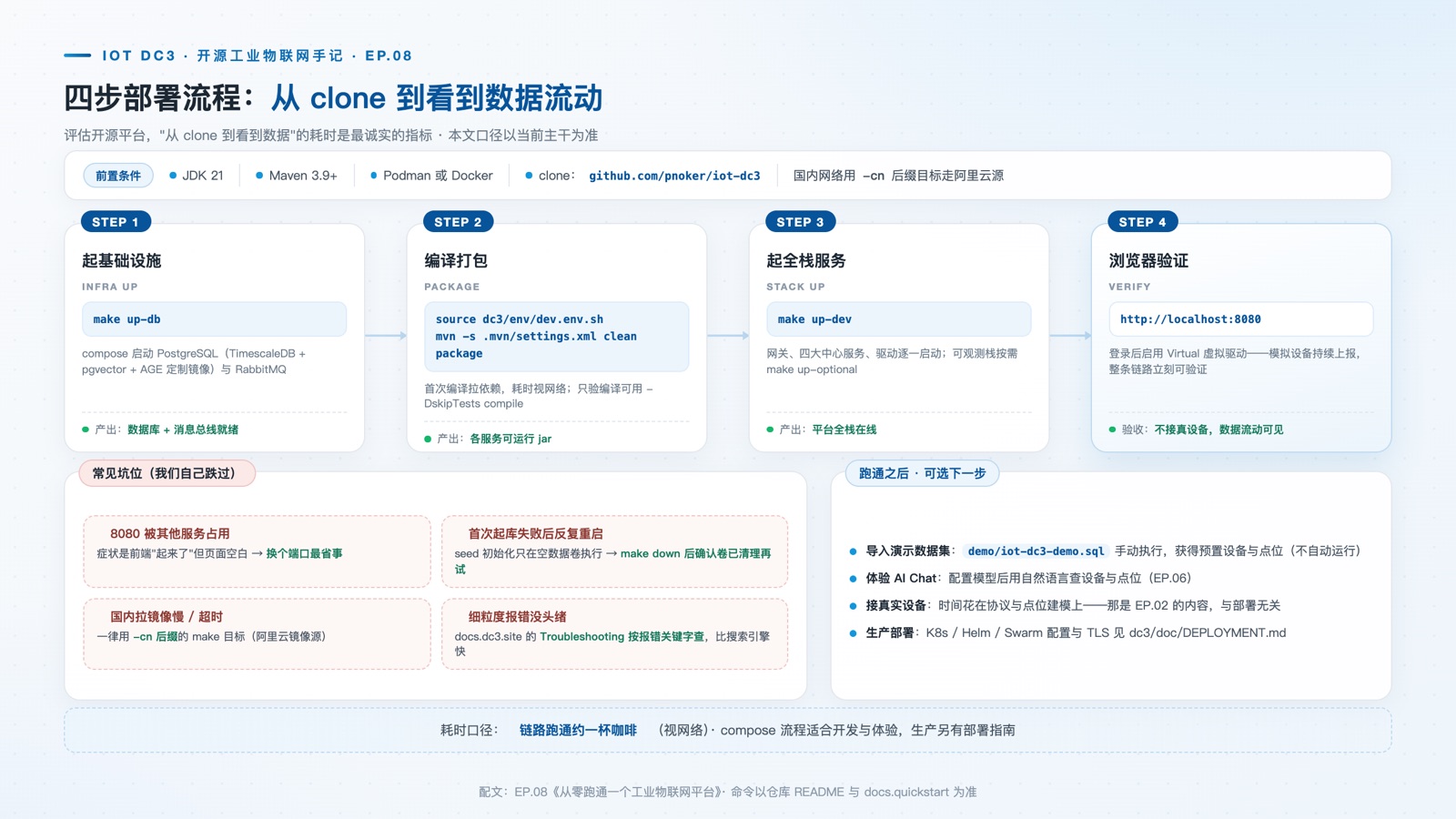1456x819 pixels.
Task: Click the 常见坑位（我们自己跌过）tag
Action: point(167,473)
